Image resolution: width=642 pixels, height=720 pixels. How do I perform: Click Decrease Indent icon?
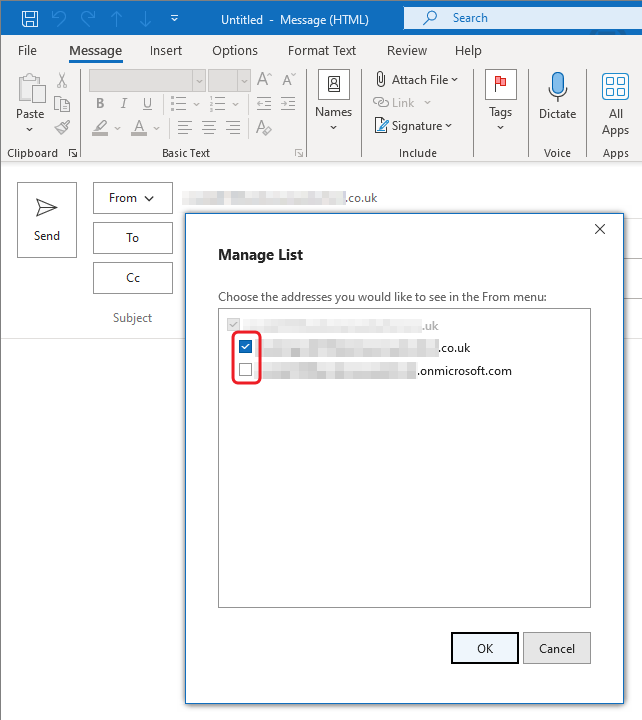(264, 103)
